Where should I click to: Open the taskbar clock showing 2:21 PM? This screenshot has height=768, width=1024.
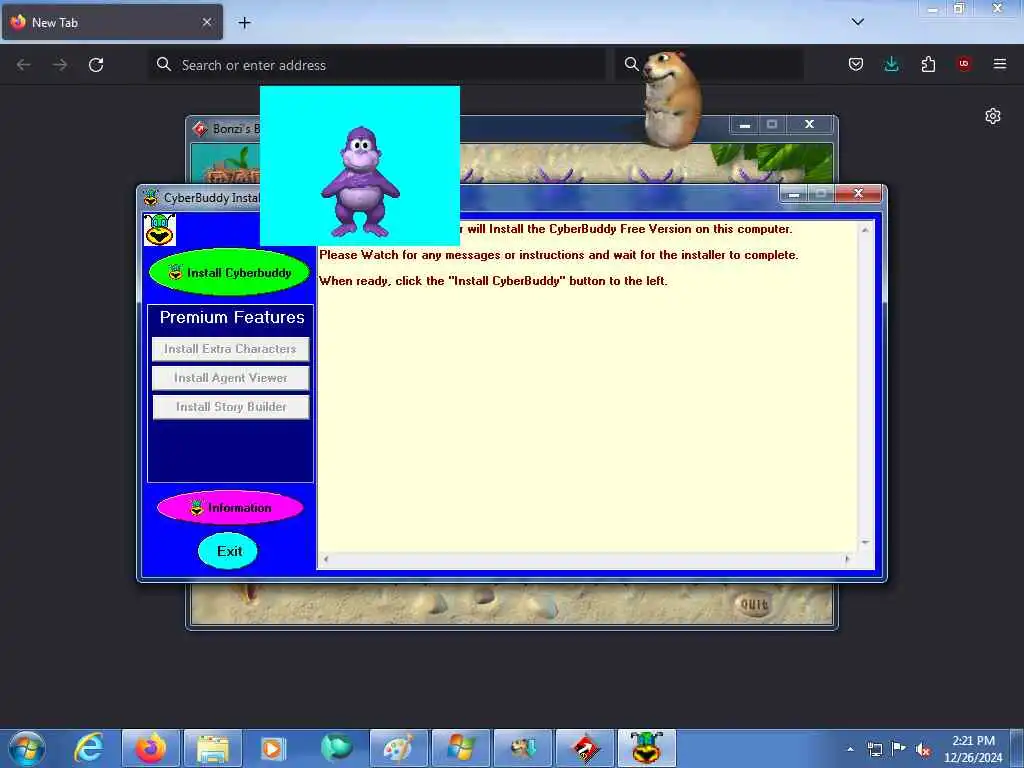[x=973, y=749]
